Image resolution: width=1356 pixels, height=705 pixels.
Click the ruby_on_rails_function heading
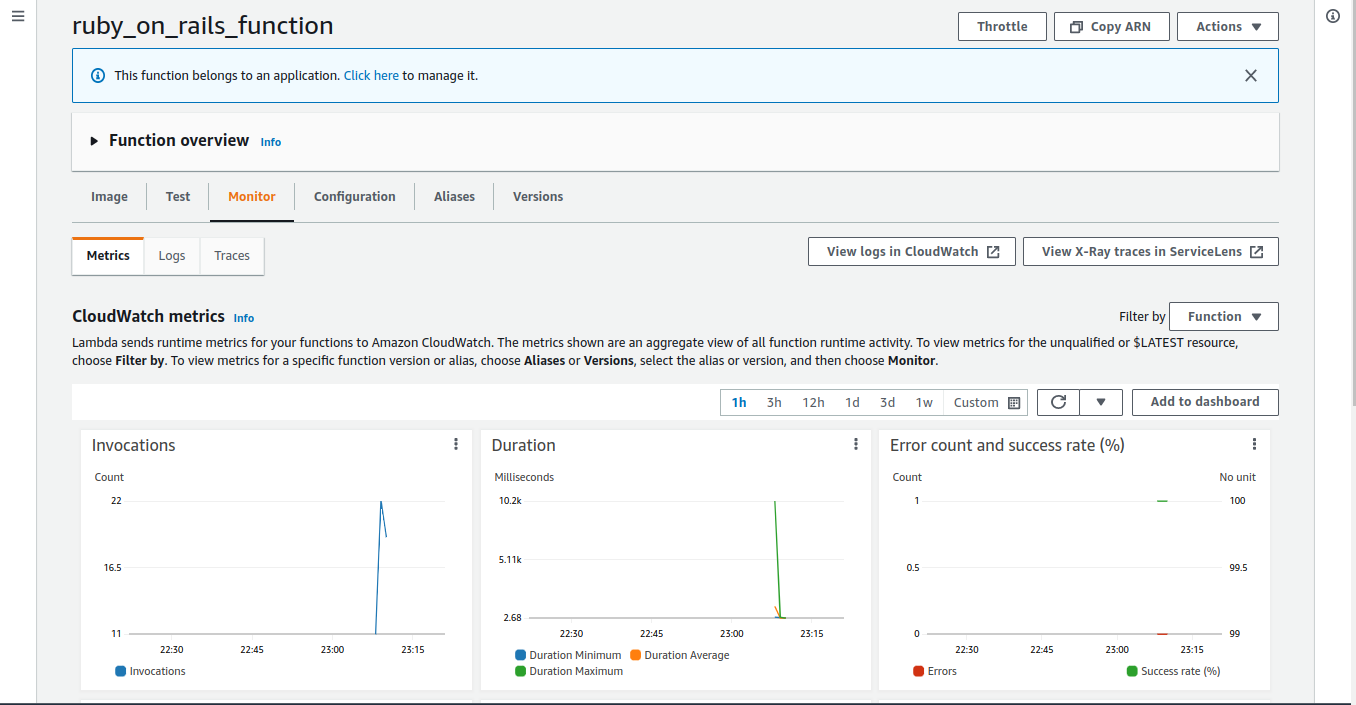tap(203, 26)
